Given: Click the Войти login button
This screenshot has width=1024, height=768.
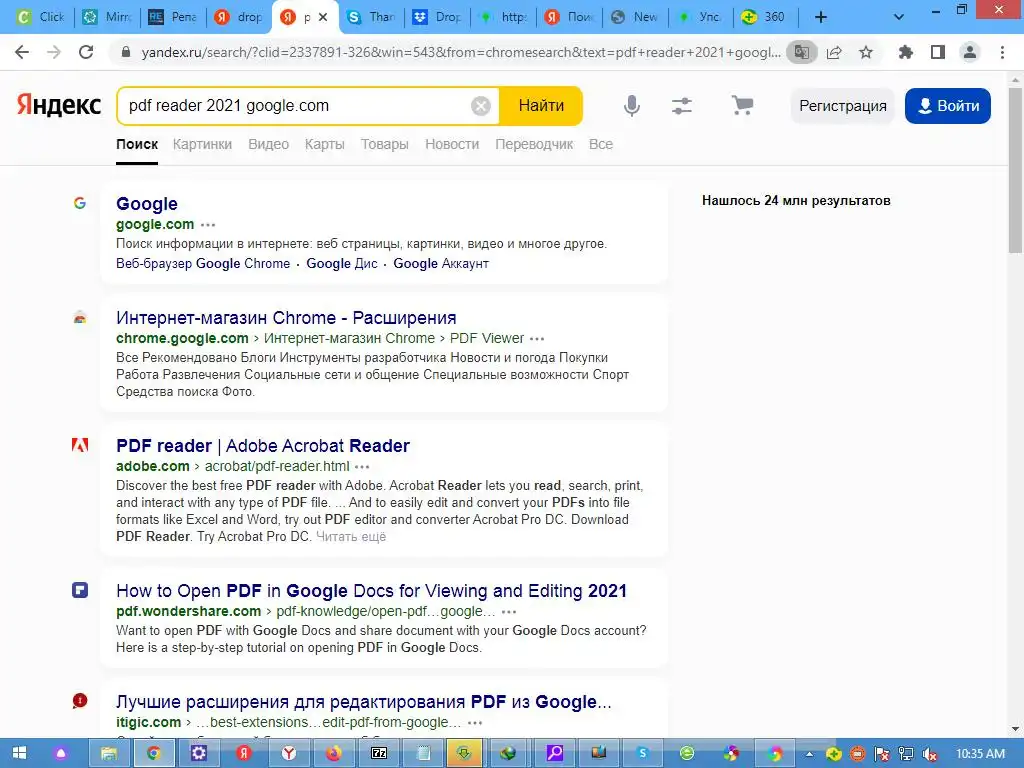Looking at the screenshot, I should [948, 106].
